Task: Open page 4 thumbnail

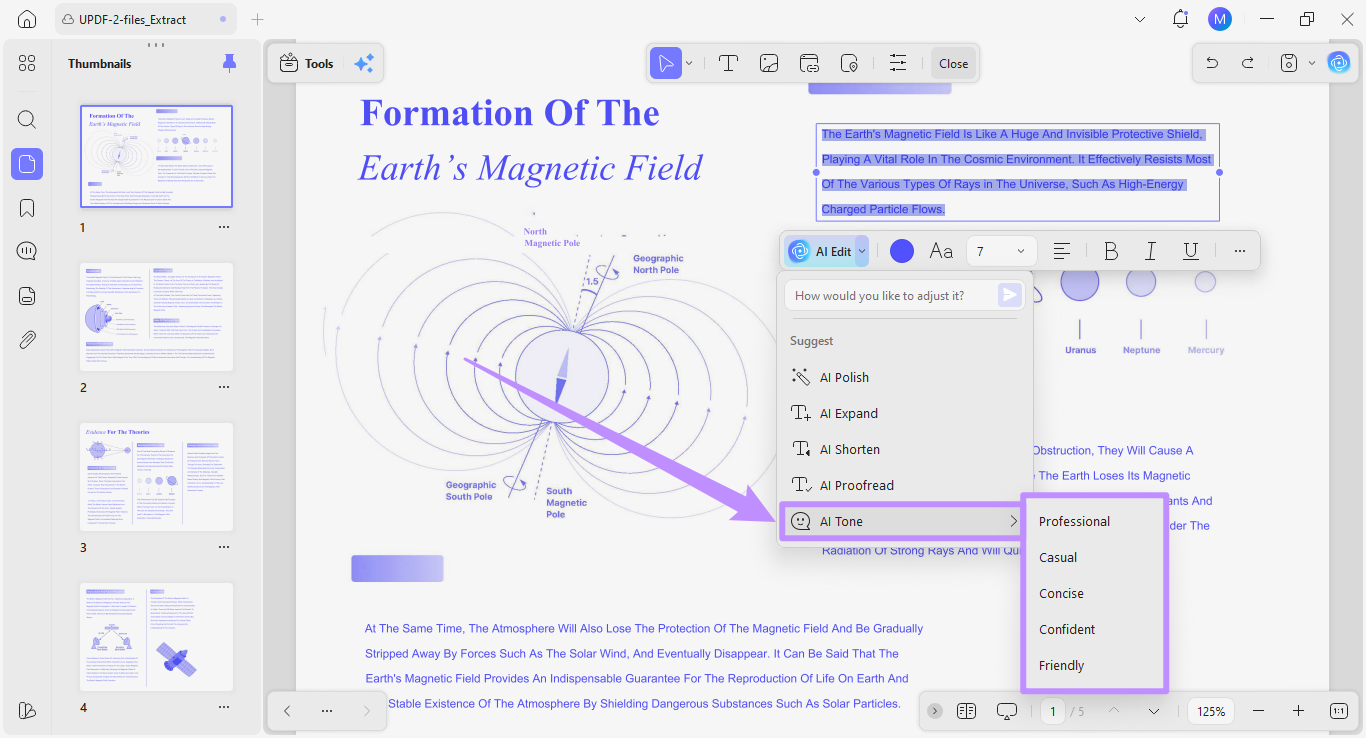Action: 156,637
